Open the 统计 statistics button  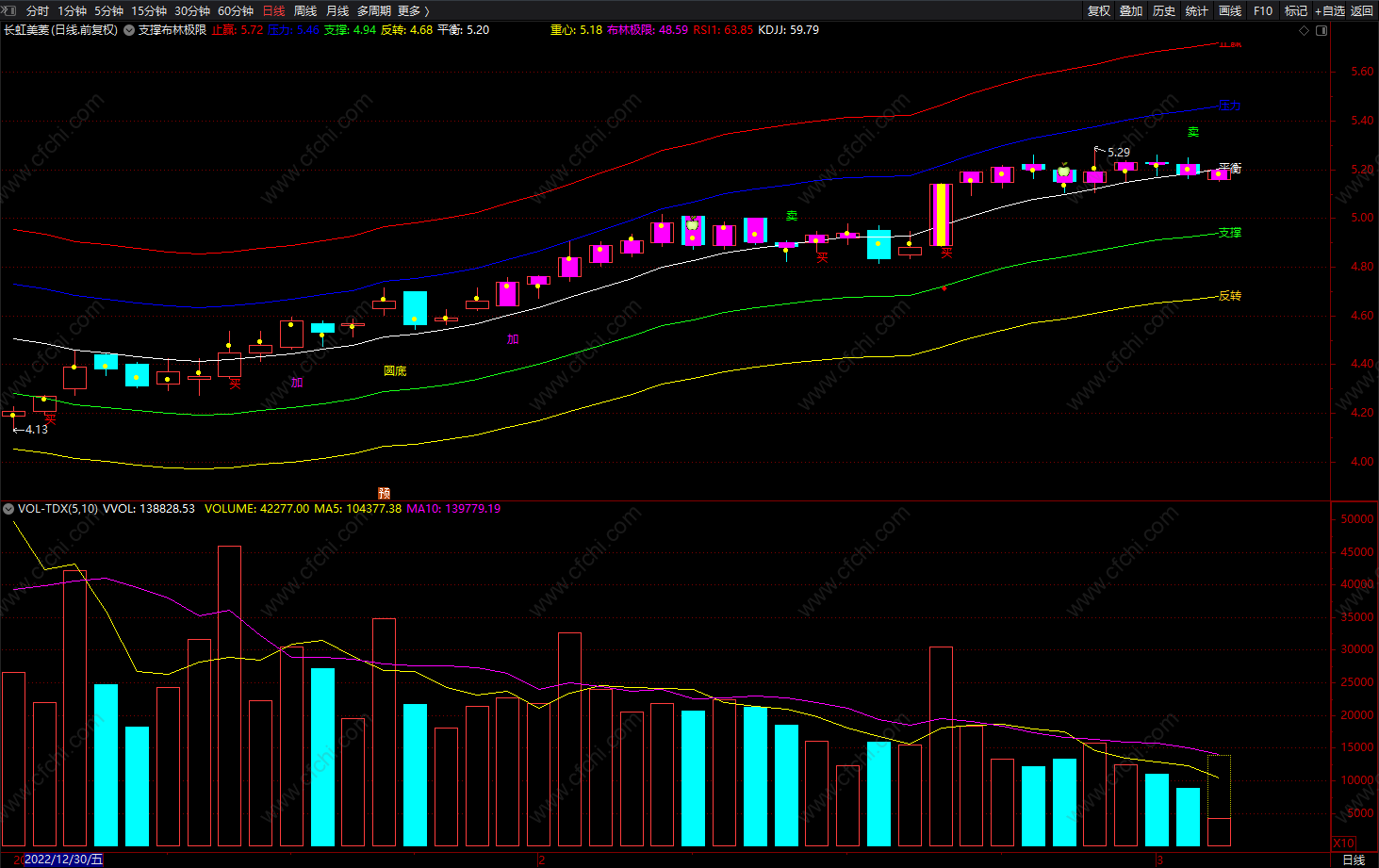point(1197,10)
